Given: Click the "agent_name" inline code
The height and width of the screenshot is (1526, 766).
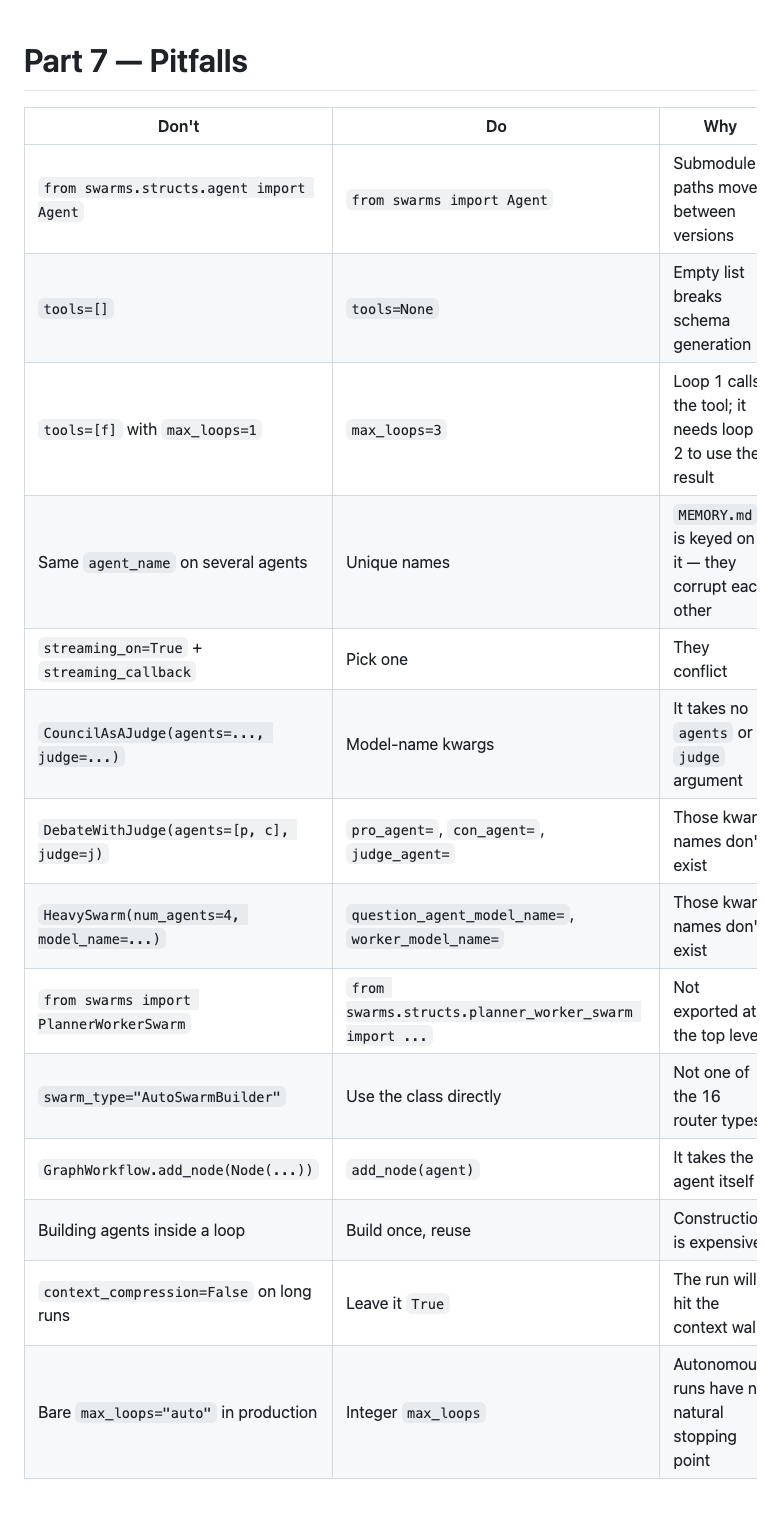Looking at the screenshot, I should 129,563.
